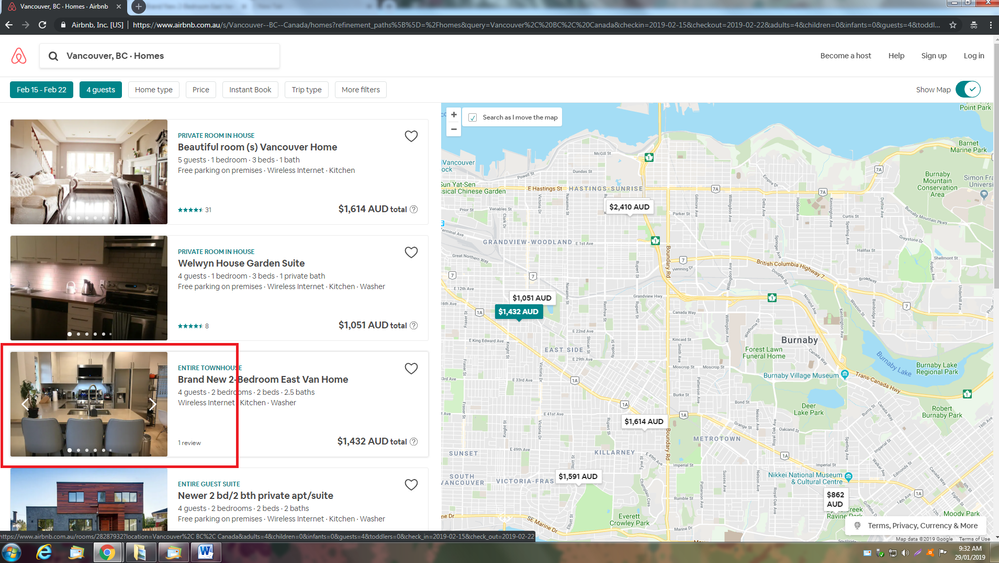The width and height of the screenshot is (999, 563).
Task: Click the Log in link
Action: [973, 56]
